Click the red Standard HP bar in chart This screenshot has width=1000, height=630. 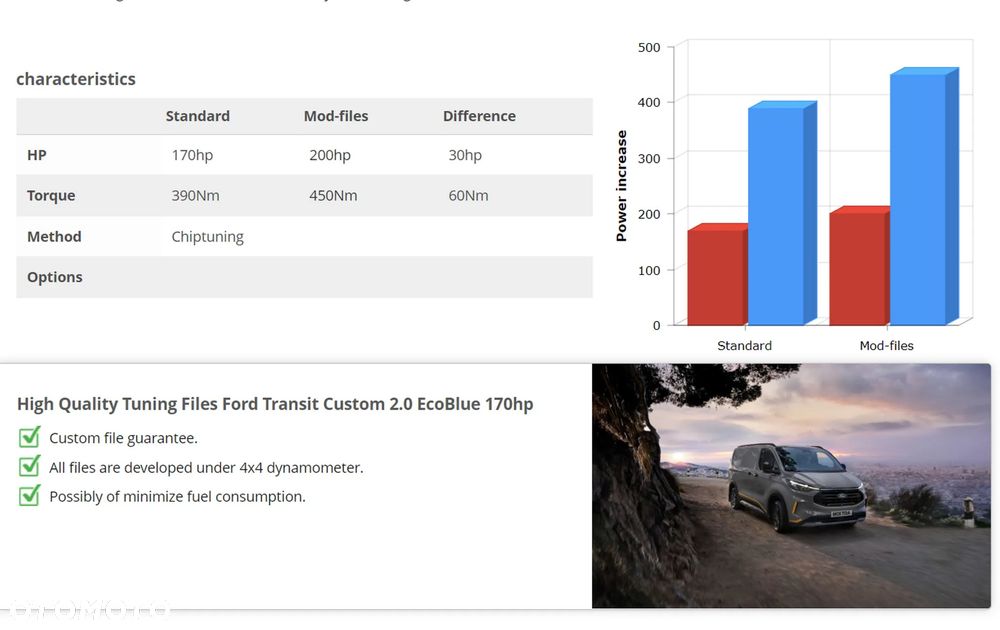tap(716, 275)
